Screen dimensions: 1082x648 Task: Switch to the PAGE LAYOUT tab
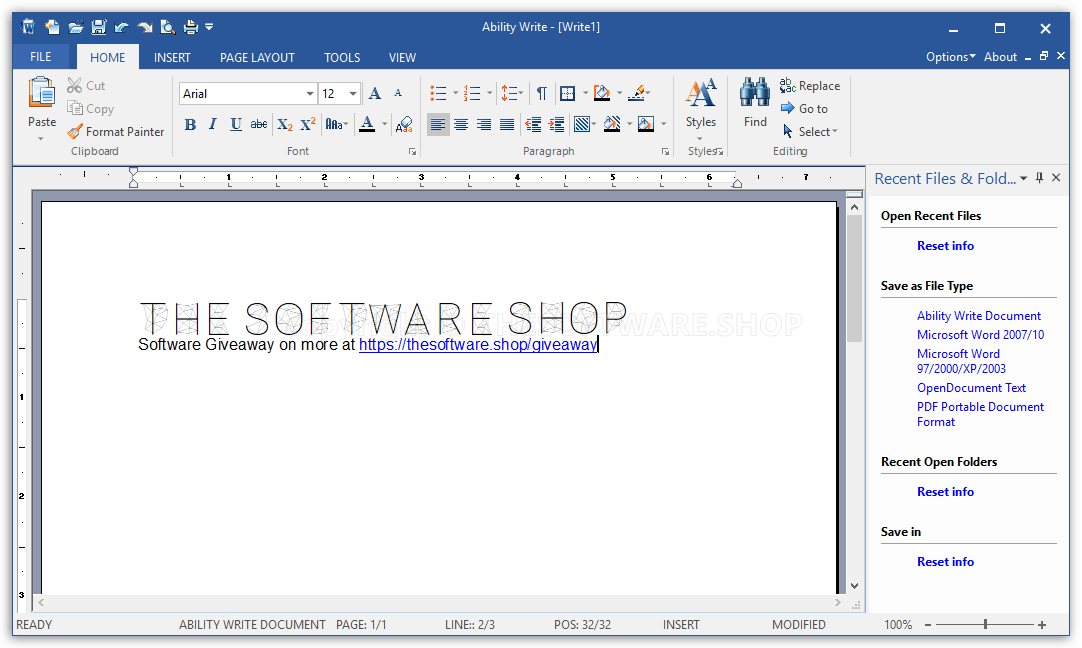(x=257, y=57)
